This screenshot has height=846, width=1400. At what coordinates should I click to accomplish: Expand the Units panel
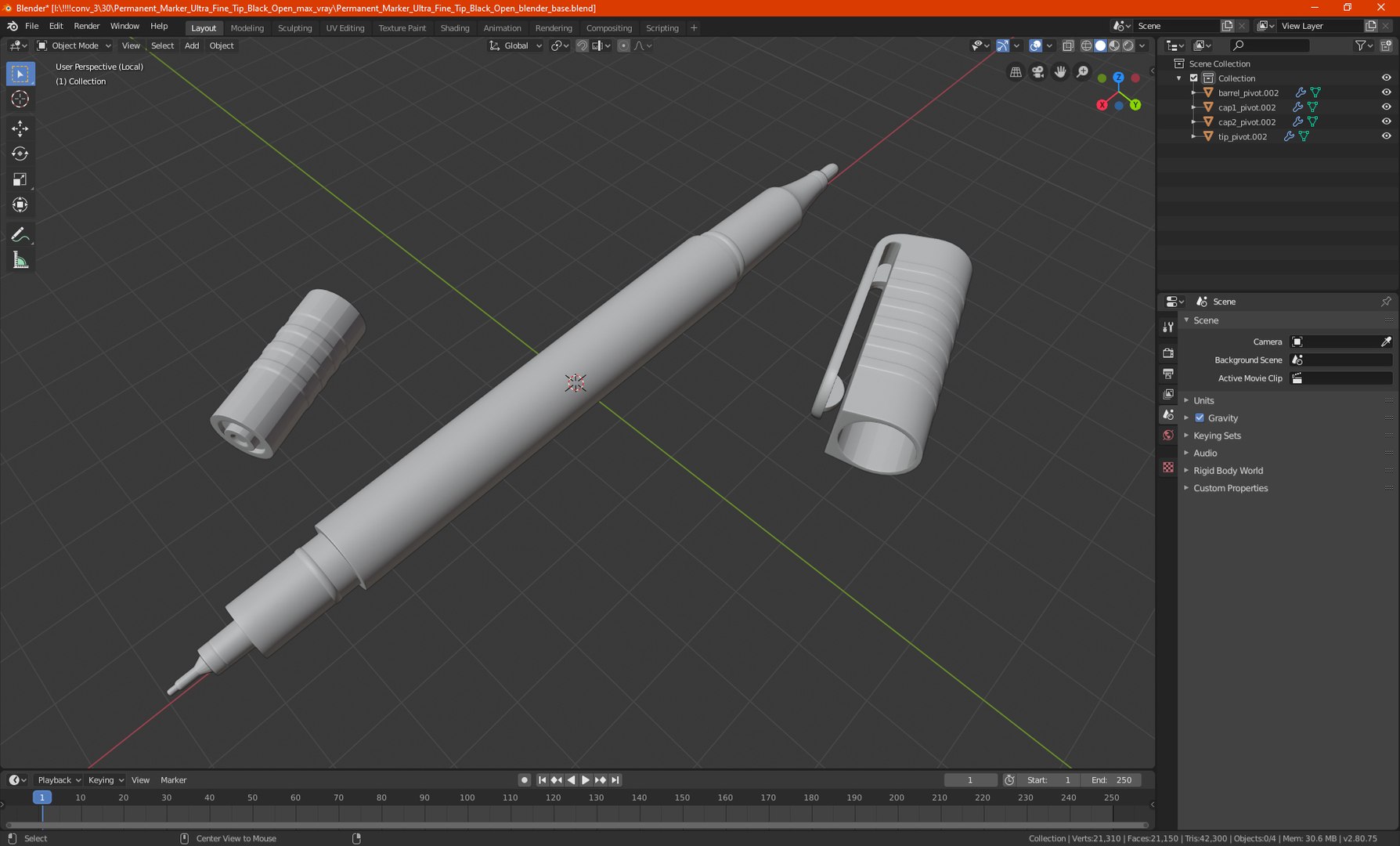1203,400
